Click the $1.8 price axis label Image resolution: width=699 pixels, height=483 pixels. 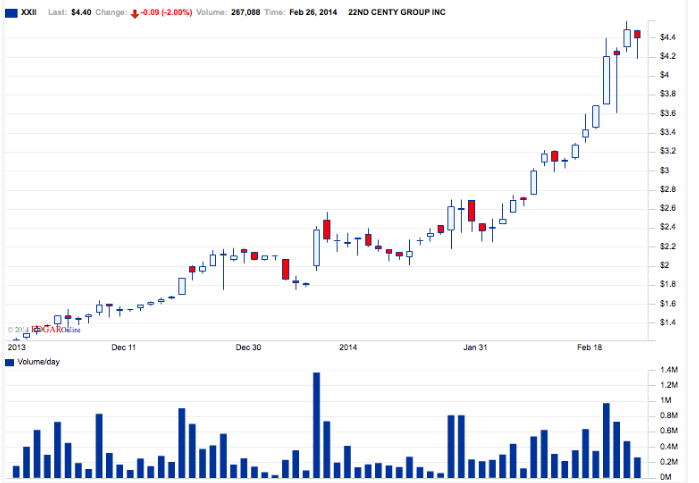pyautogui.click(x=667, y=285)
